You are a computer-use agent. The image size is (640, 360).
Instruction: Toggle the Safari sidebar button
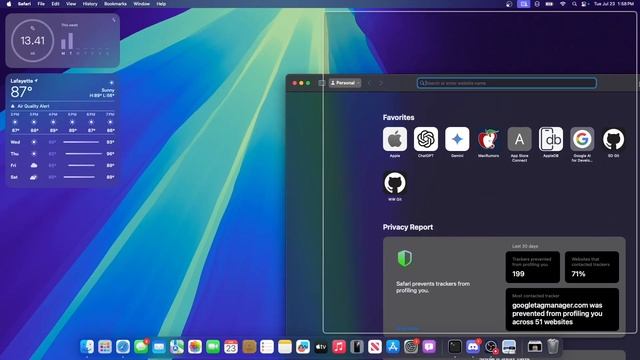[322, 83]
